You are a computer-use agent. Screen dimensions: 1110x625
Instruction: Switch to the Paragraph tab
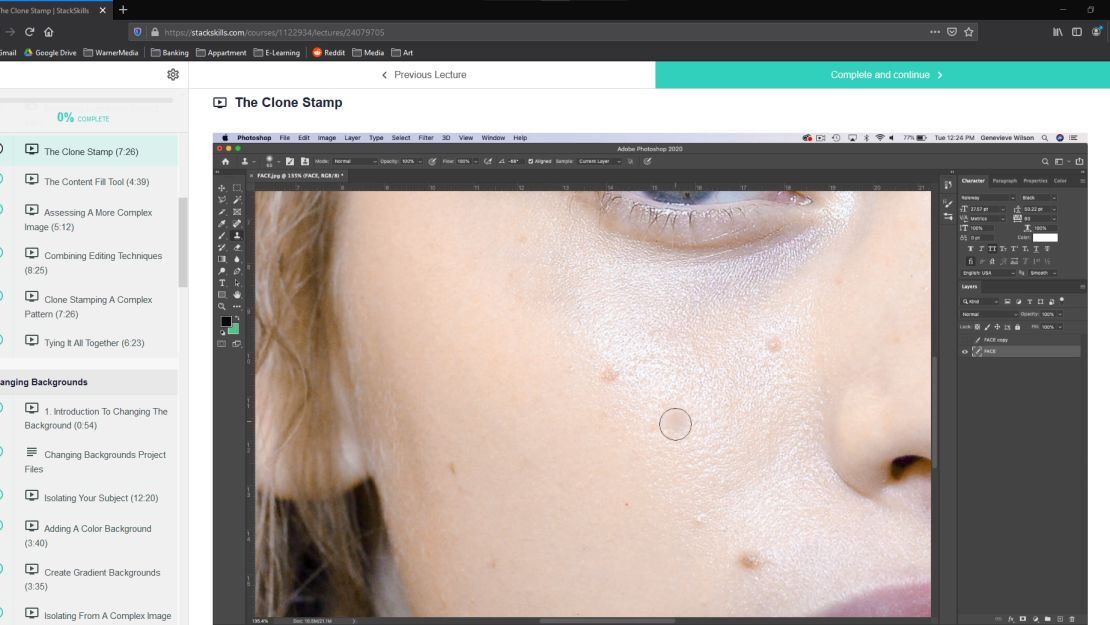pos(1003,181)
